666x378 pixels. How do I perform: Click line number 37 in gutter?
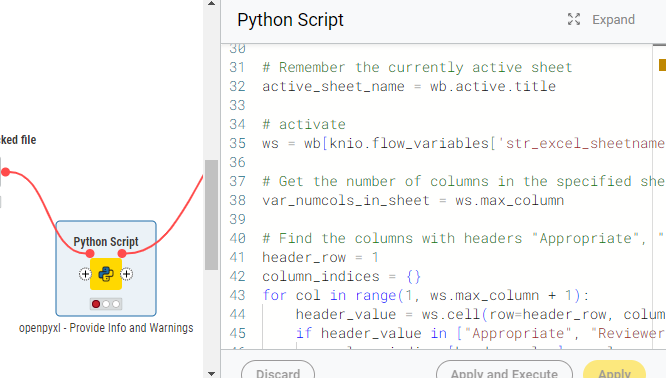(237, 181)
